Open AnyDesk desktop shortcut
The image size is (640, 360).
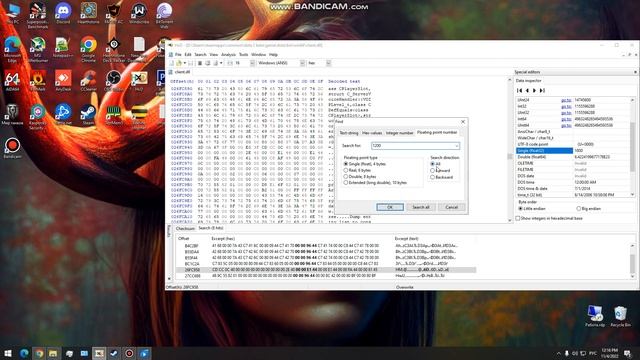[63, 81]
